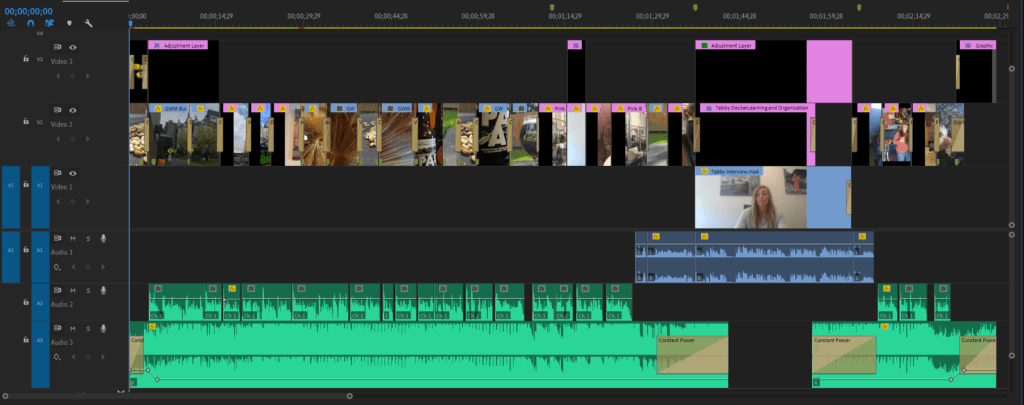
Task: Enable voice-over record microphone on Audio 1
Action: click(x=103, y=238)
